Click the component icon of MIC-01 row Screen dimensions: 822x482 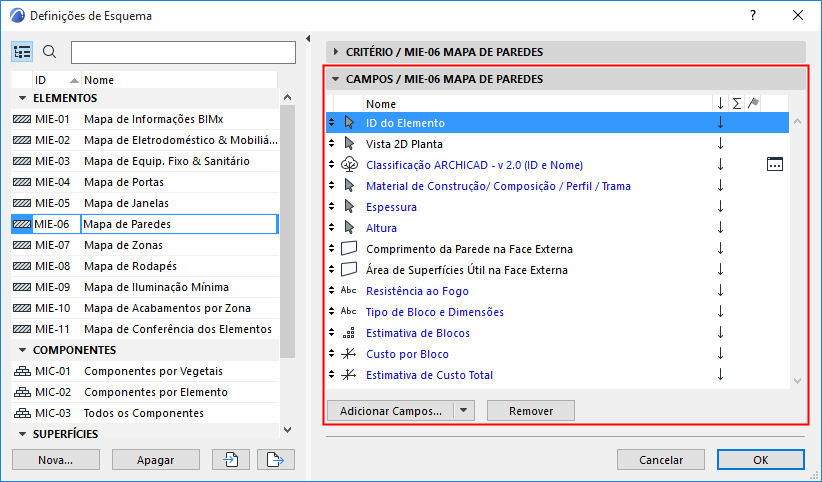[22, 371]
